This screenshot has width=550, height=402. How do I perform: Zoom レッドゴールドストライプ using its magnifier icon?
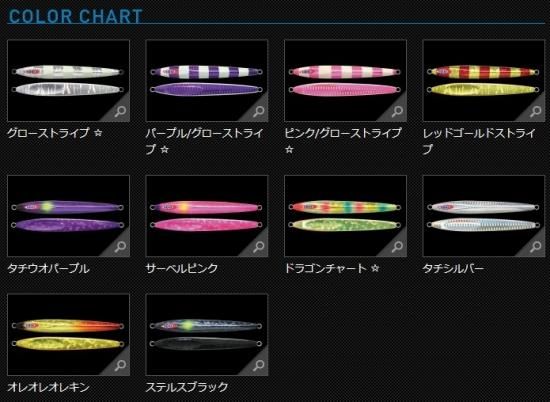click(x=536, y=112)
